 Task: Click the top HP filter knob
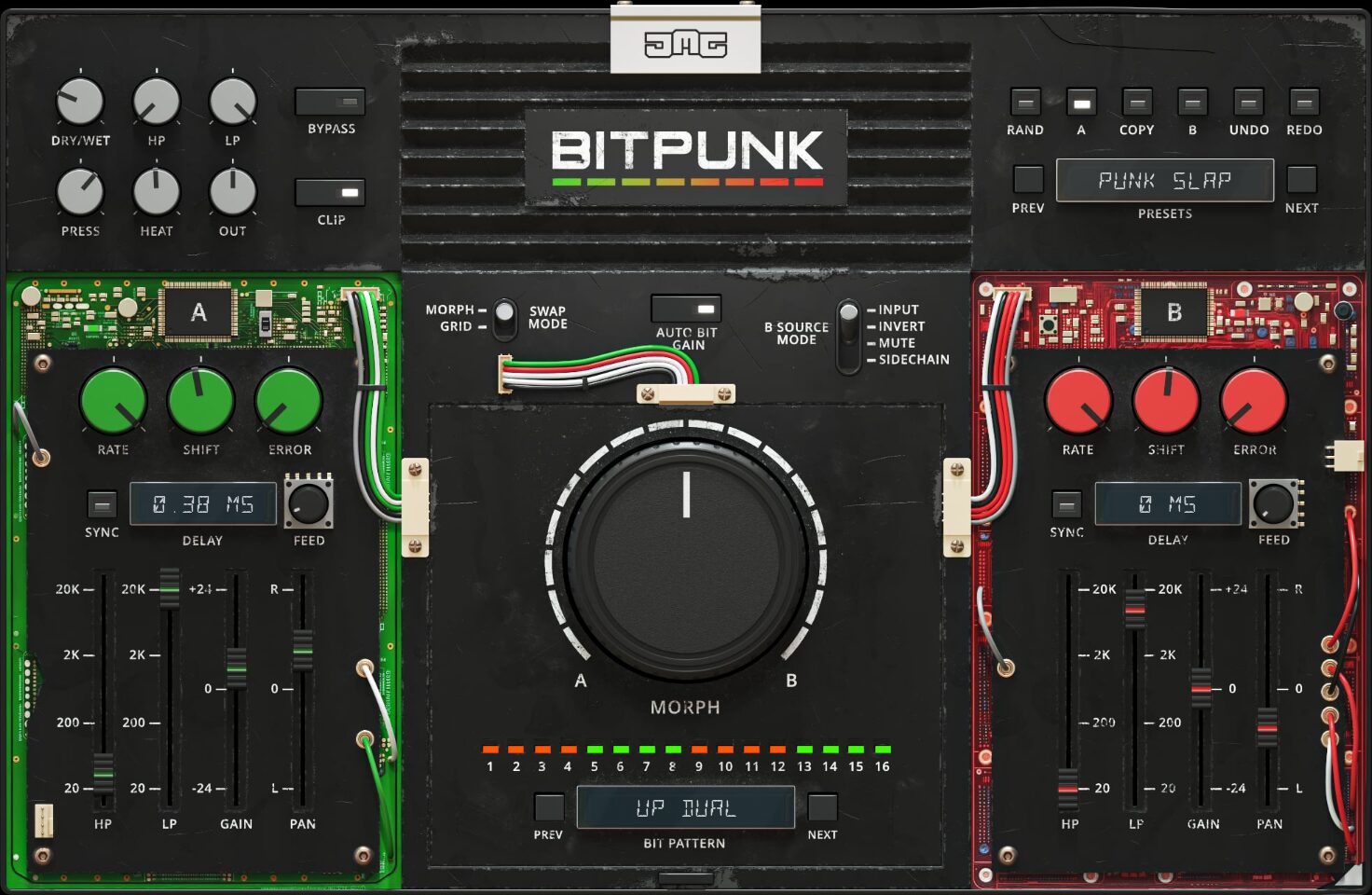[157, 102]
